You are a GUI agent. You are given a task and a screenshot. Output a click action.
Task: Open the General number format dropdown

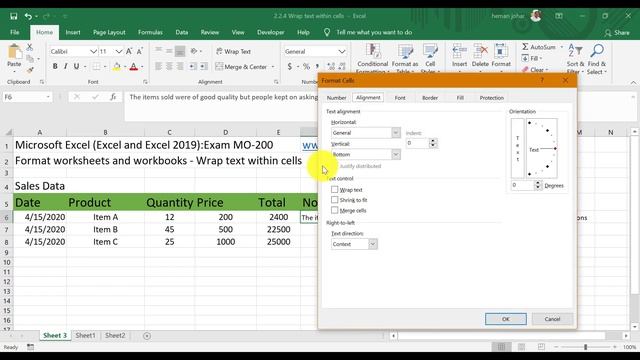(x=342, y=51)
